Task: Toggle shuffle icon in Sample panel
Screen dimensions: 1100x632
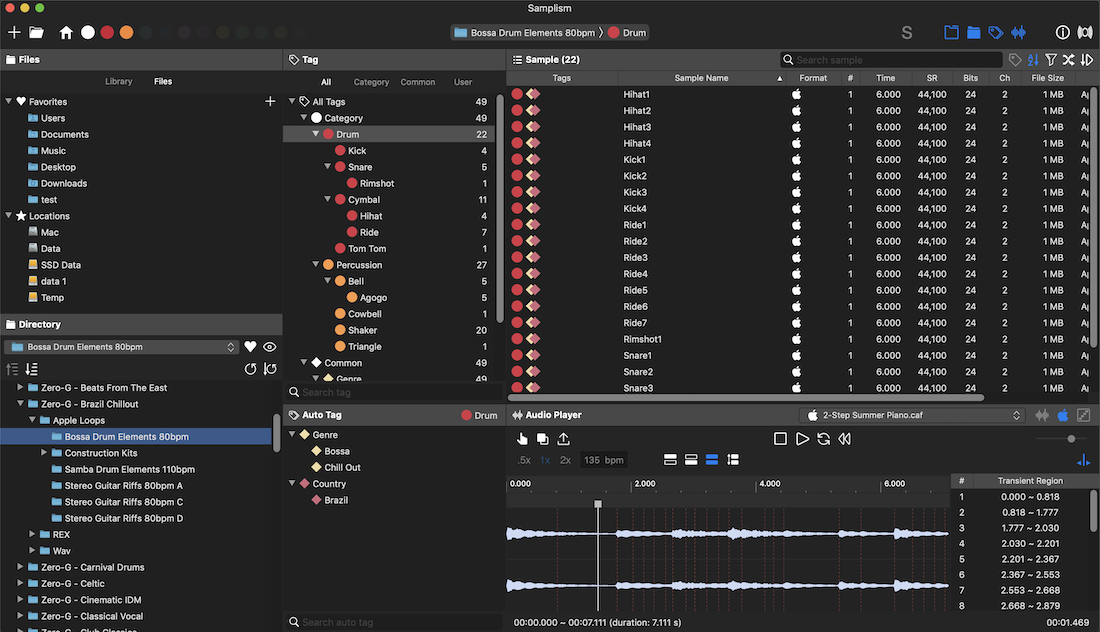Action: tap(1068, 60)
